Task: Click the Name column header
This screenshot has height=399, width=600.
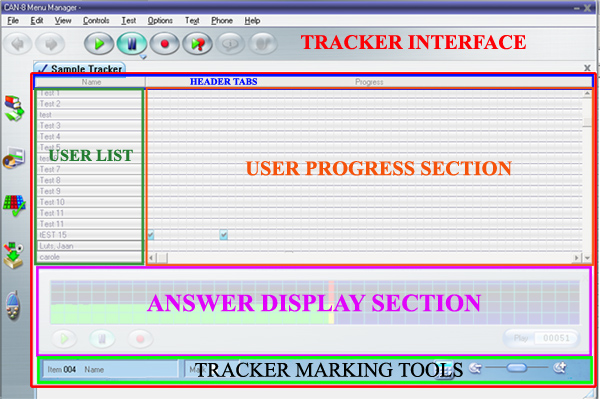Action: pyautogui.click(x=91, y=82)
